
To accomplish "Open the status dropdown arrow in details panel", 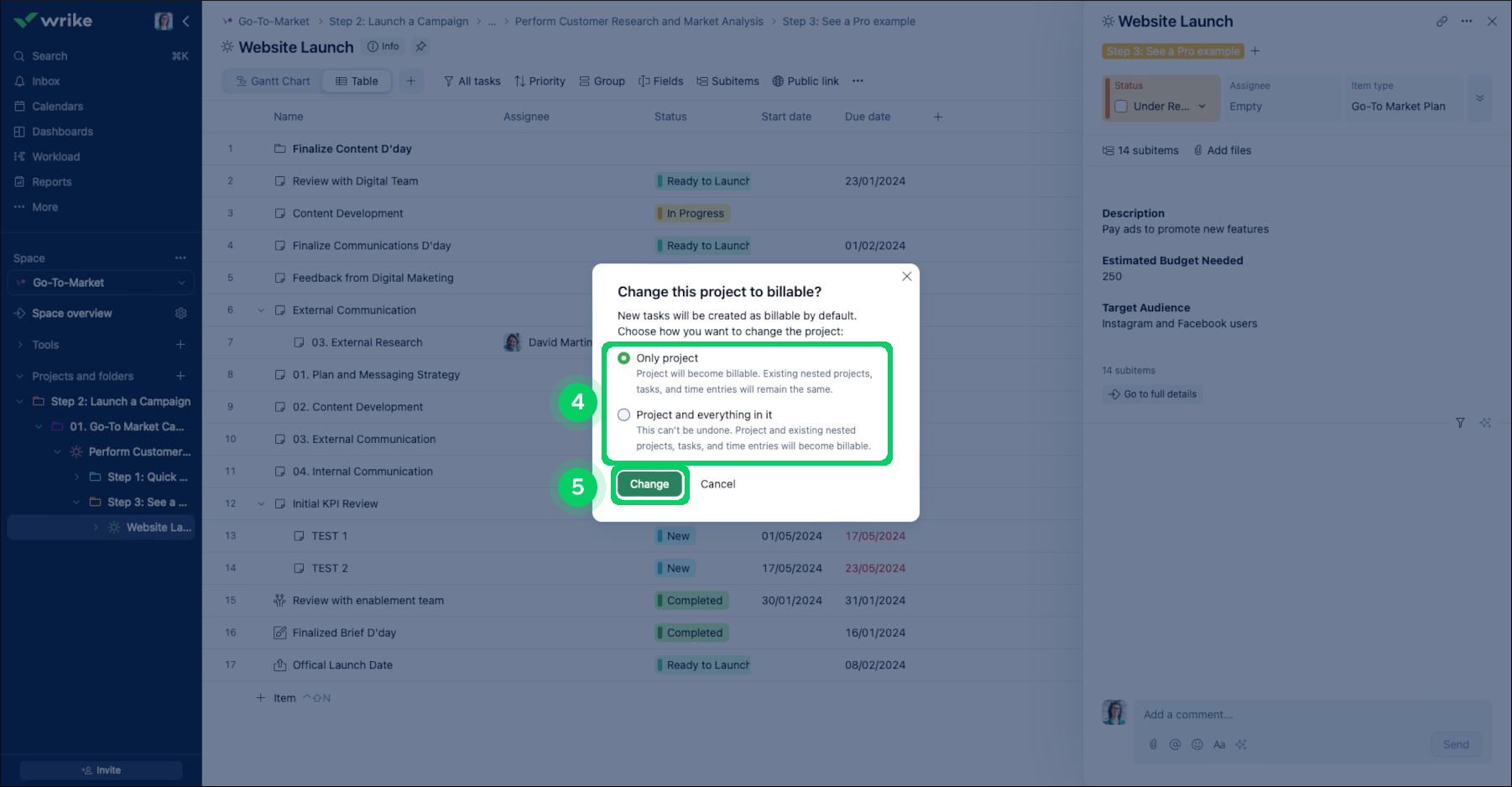I will click(1202, 107).
